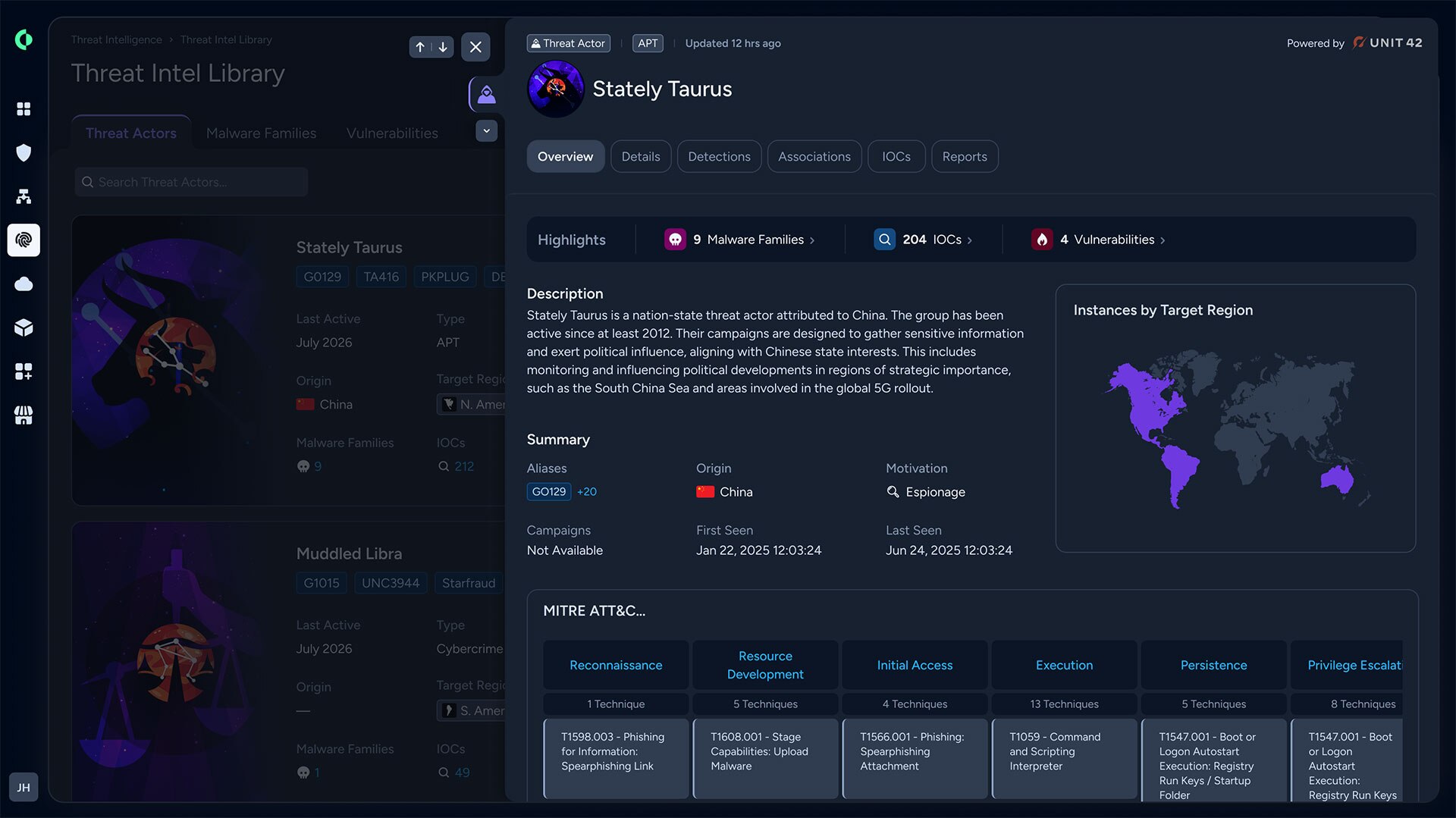The image size is (1456, 818).
Task: Open T1059 Command and Scripting Interpreter card
Action: [x=1064, y=759]
